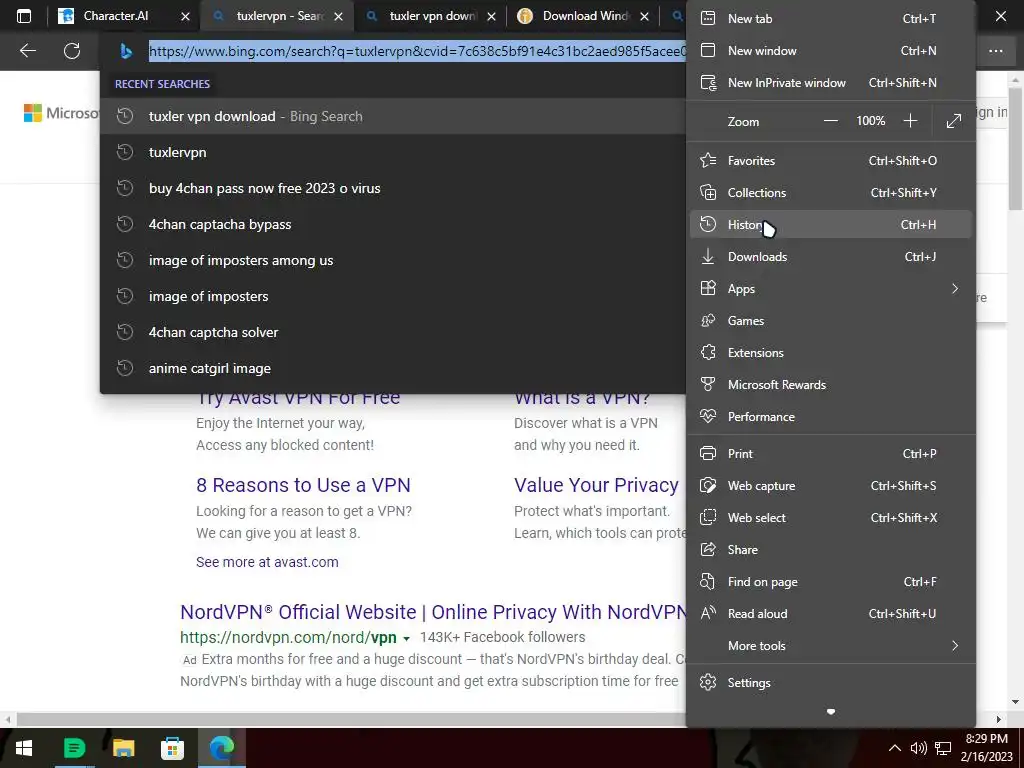Viewport: 1024px width, 768px height.
Task: Select the 'image of imposters' suggestion
Action: click(x=393, y=296)
